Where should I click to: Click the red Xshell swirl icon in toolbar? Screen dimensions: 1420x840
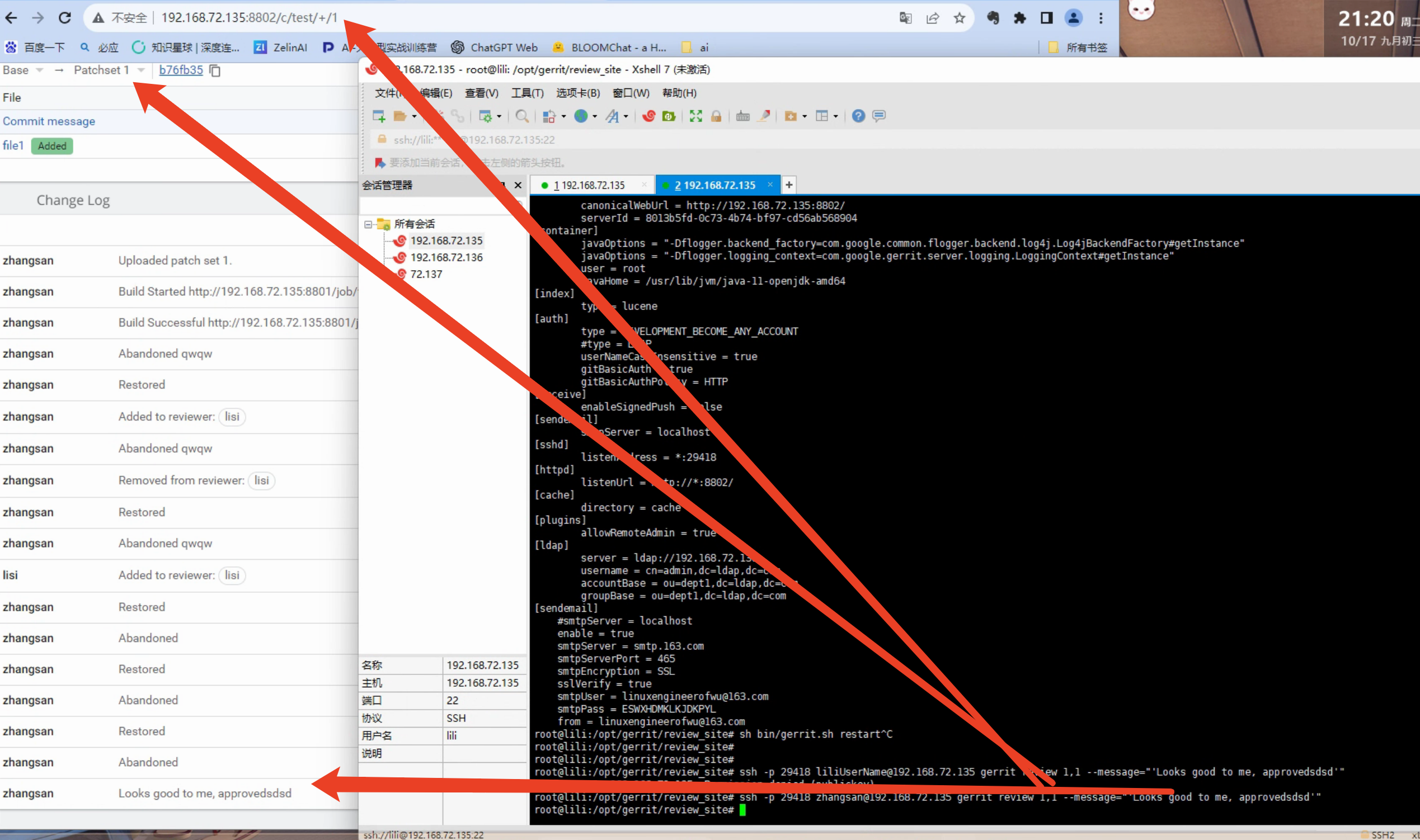coord(649,116)
